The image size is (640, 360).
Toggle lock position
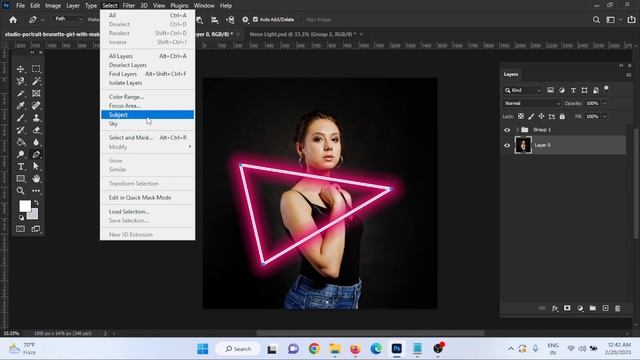tap(541, 116)
